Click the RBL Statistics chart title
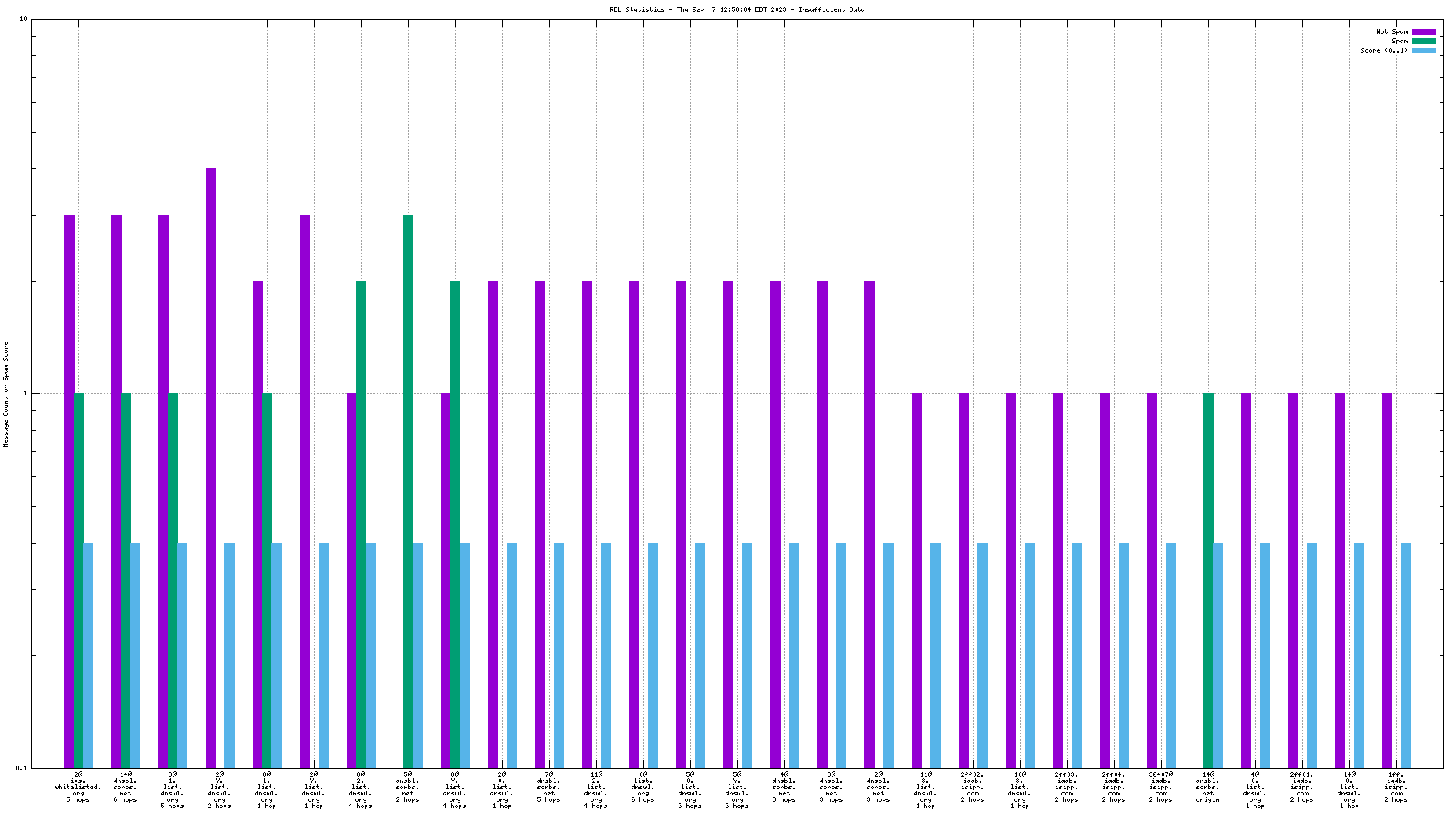 [x=737, y=10]
